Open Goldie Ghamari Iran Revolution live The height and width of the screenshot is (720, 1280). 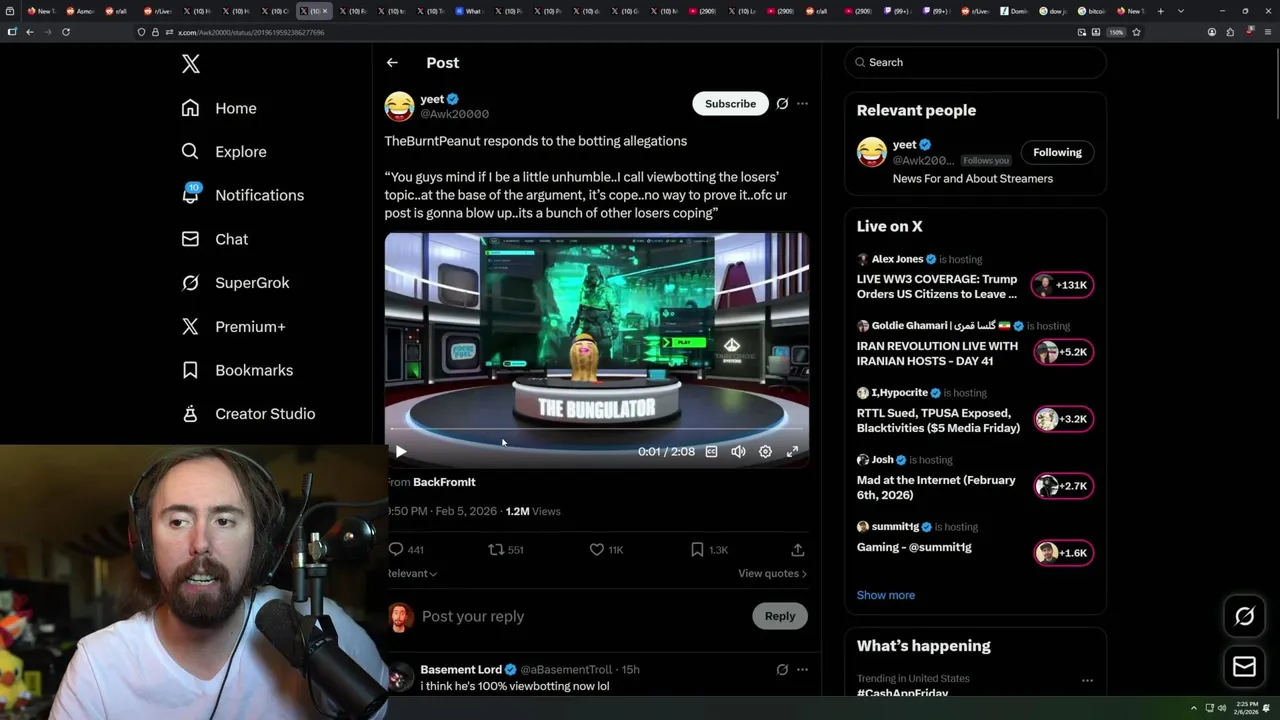937,354
